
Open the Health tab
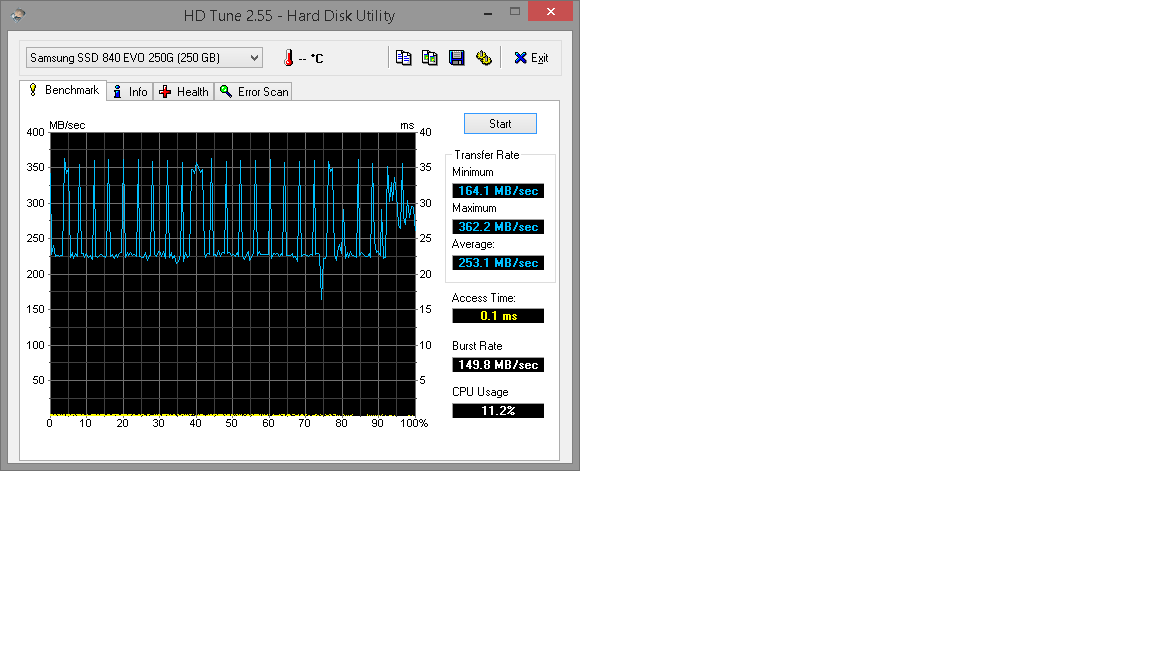tap(184, 92)
